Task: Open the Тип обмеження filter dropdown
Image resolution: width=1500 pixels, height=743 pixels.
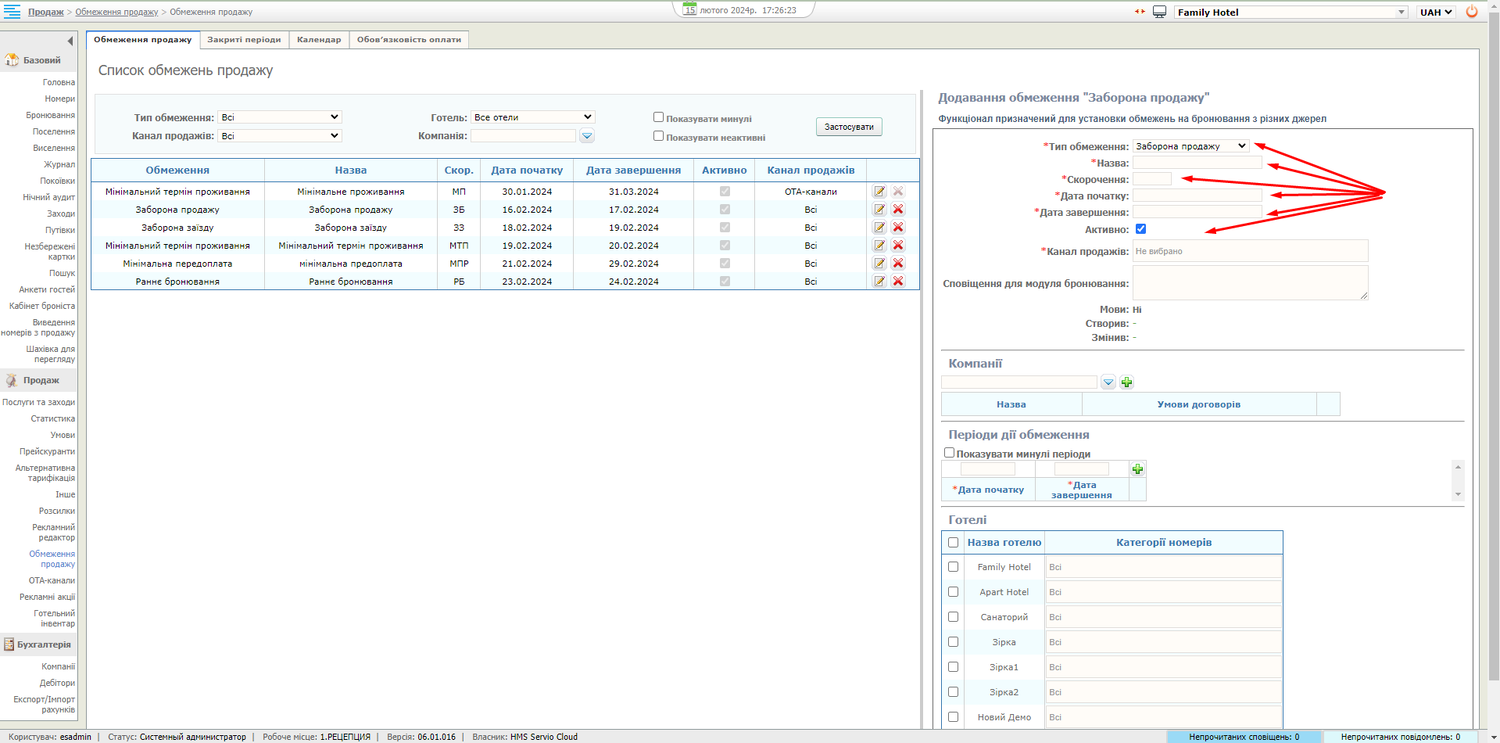Action: point(280,117)
